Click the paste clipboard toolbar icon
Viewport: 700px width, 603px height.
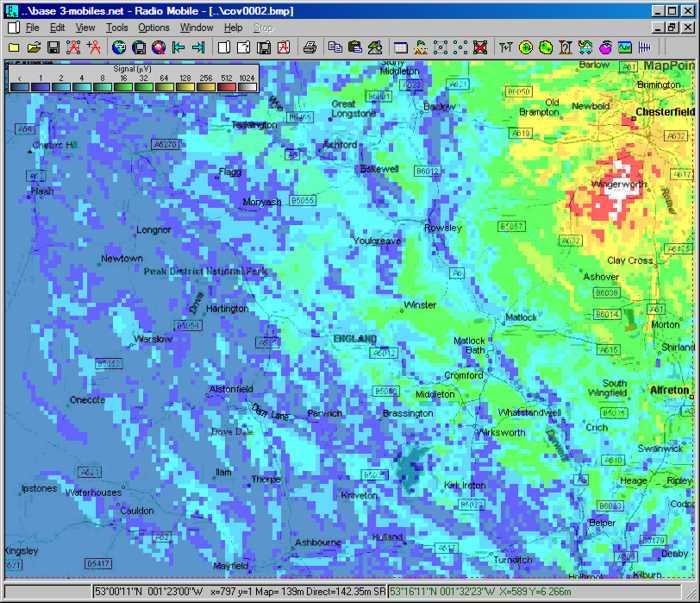tap(354, 47)
